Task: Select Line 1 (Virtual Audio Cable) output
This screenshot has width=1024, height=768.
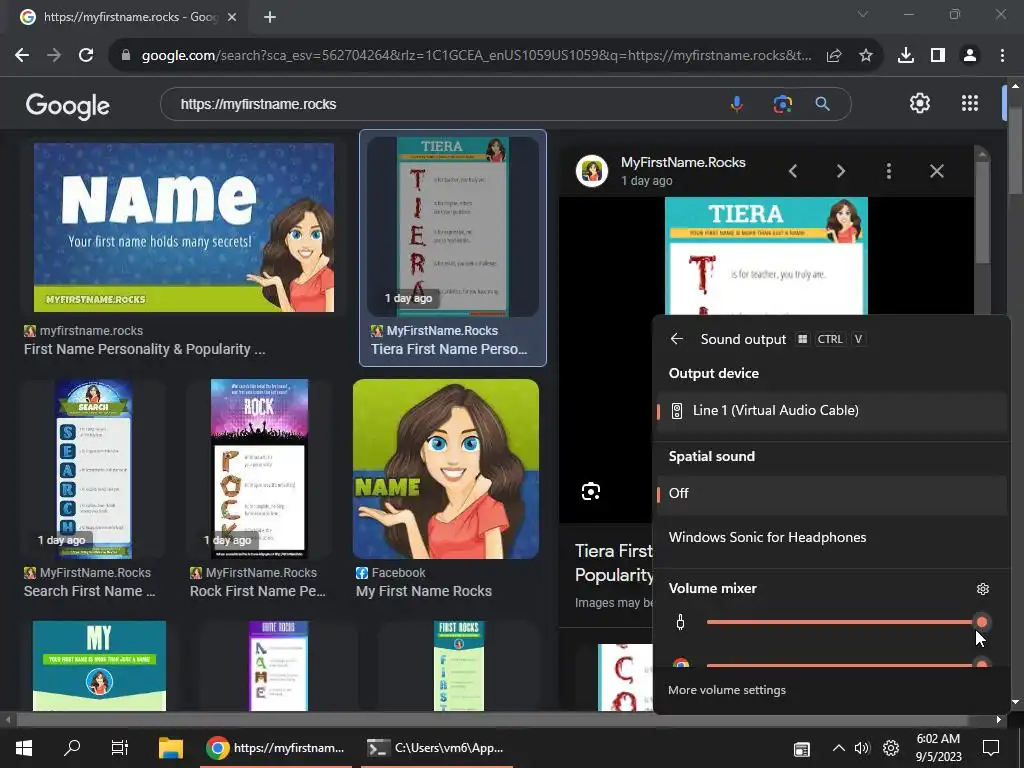Action: pyautogui.click(x=831, y=411)
